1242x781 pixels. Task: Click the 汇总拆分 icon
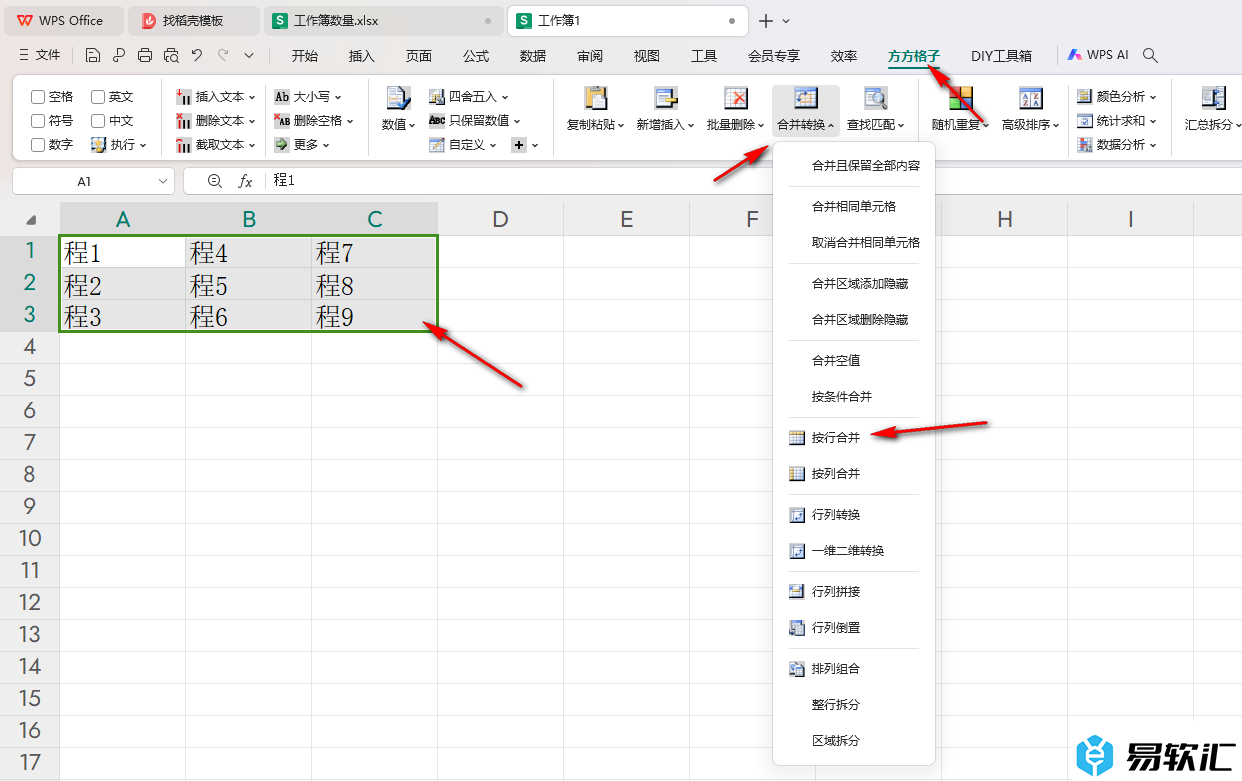pos(1214,98)
